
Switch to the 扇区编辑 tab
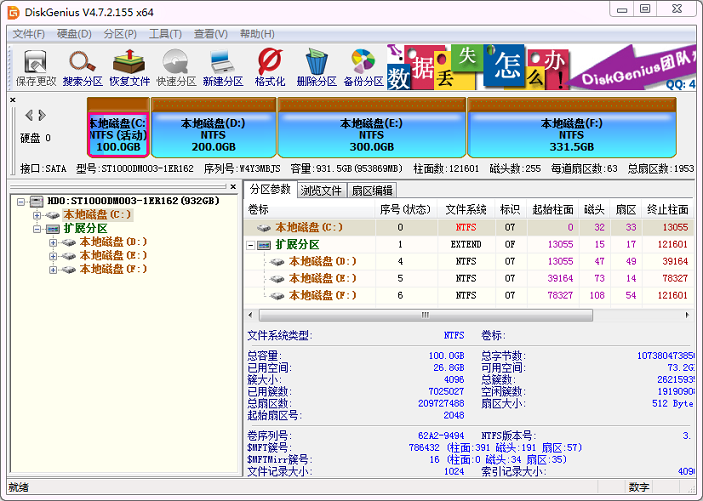372,190
